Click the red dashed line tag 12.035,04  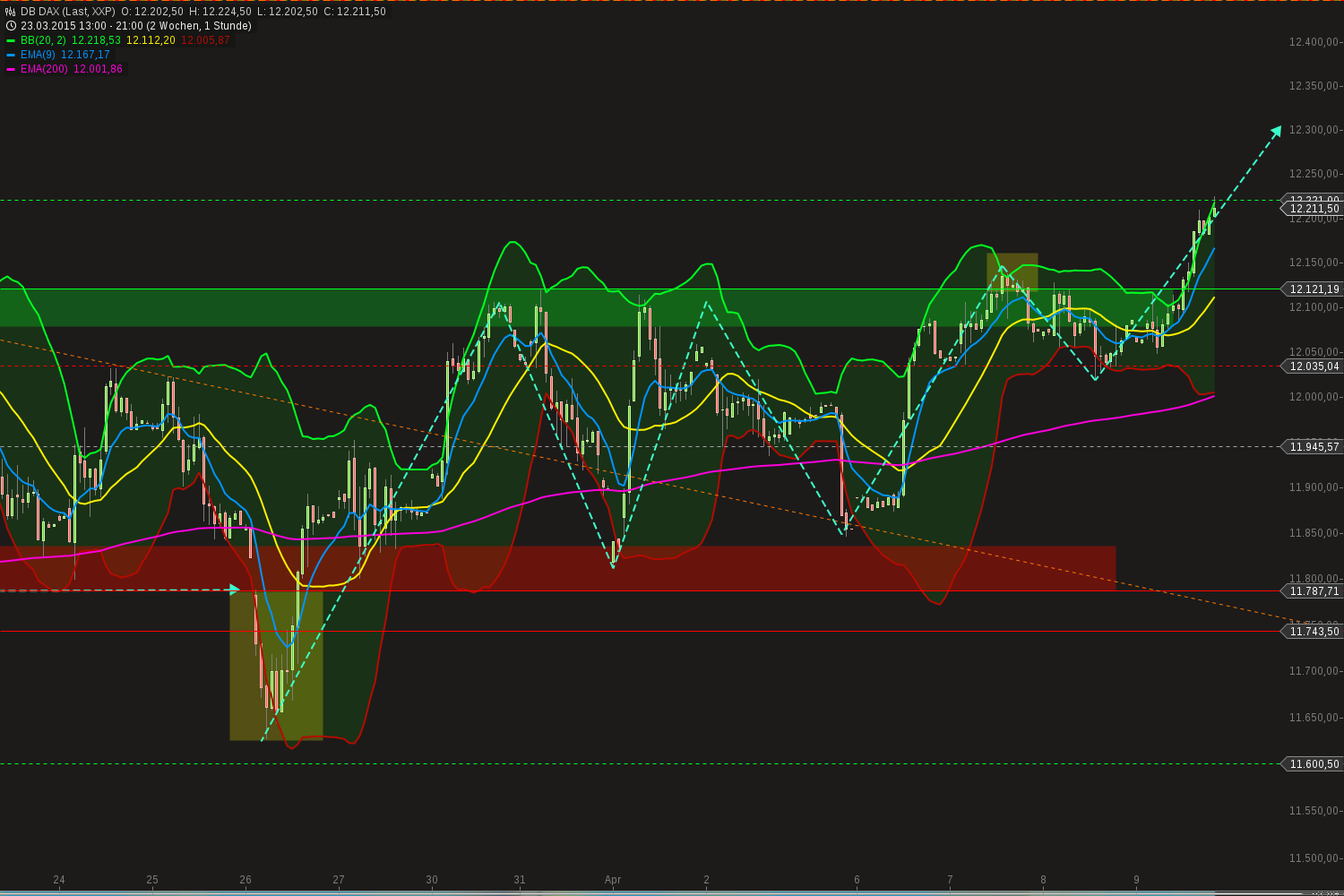pos(1314,366)
